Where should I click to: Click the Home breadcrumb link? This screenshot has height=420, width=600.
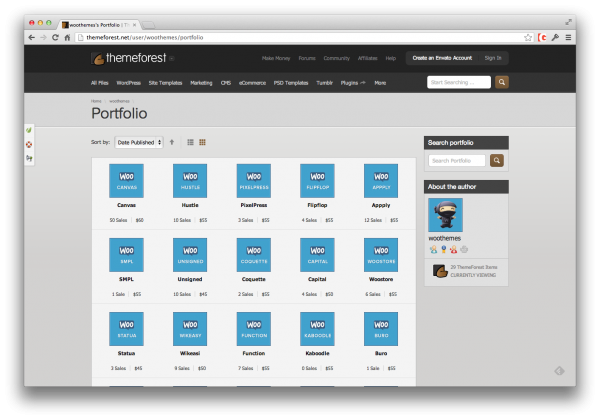(x=96, y=101)
